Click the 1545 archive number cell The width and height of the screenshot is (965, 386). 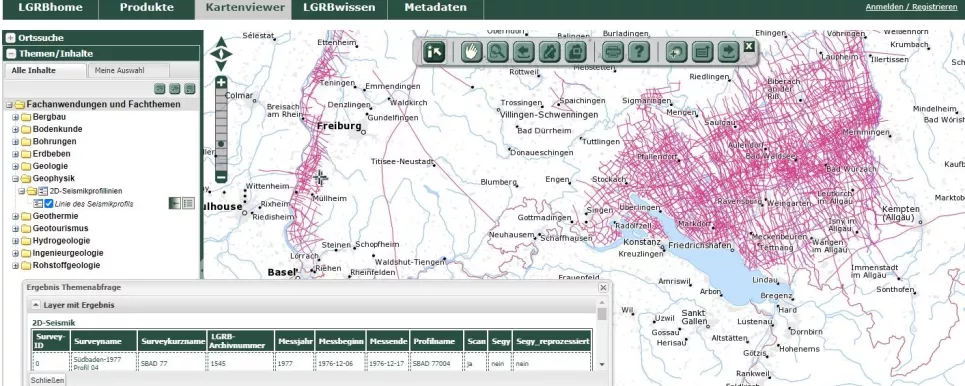241,363
